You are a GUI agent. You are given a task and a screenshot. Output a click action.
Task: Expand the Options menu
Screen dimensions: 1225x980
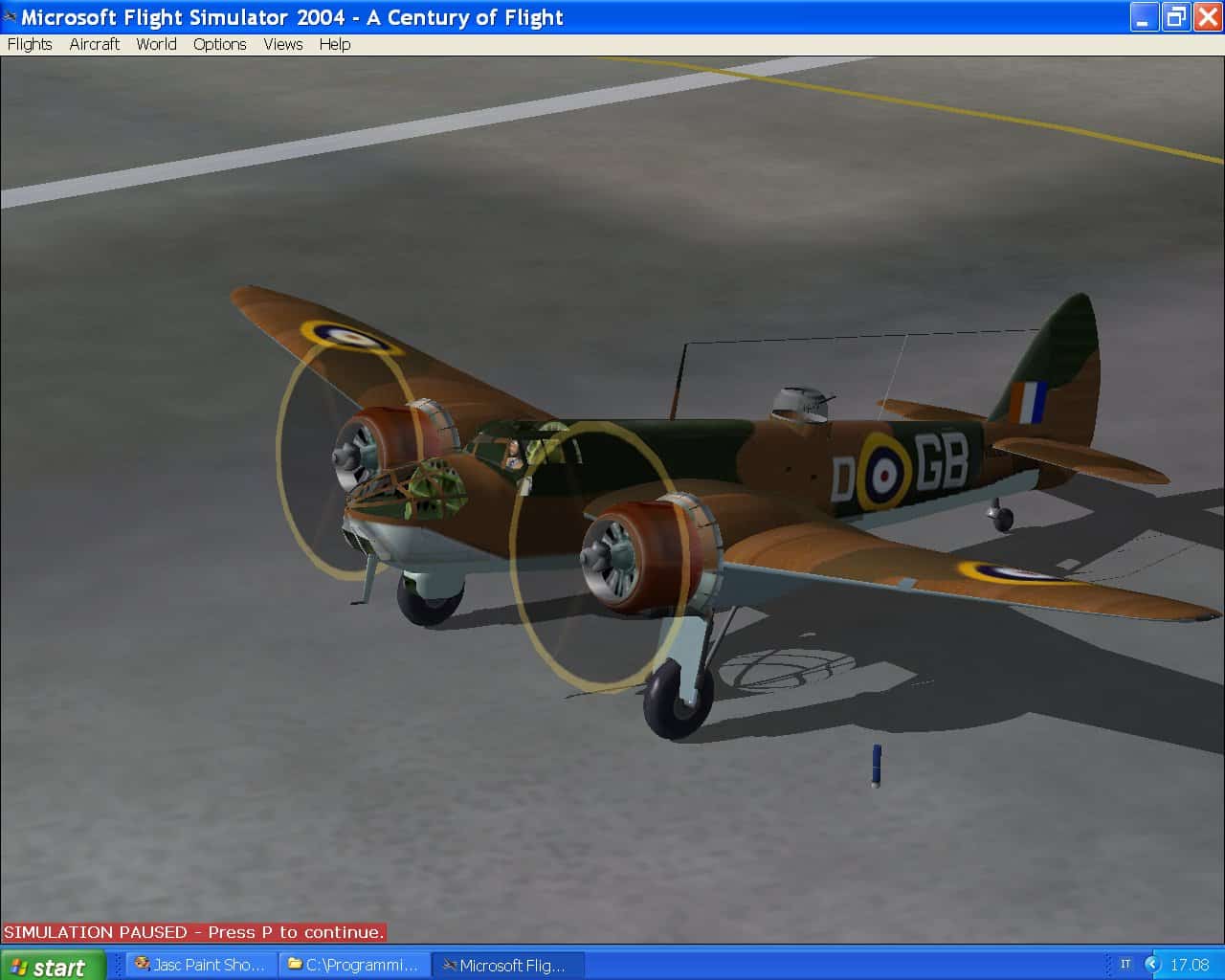tap(219, 44)
